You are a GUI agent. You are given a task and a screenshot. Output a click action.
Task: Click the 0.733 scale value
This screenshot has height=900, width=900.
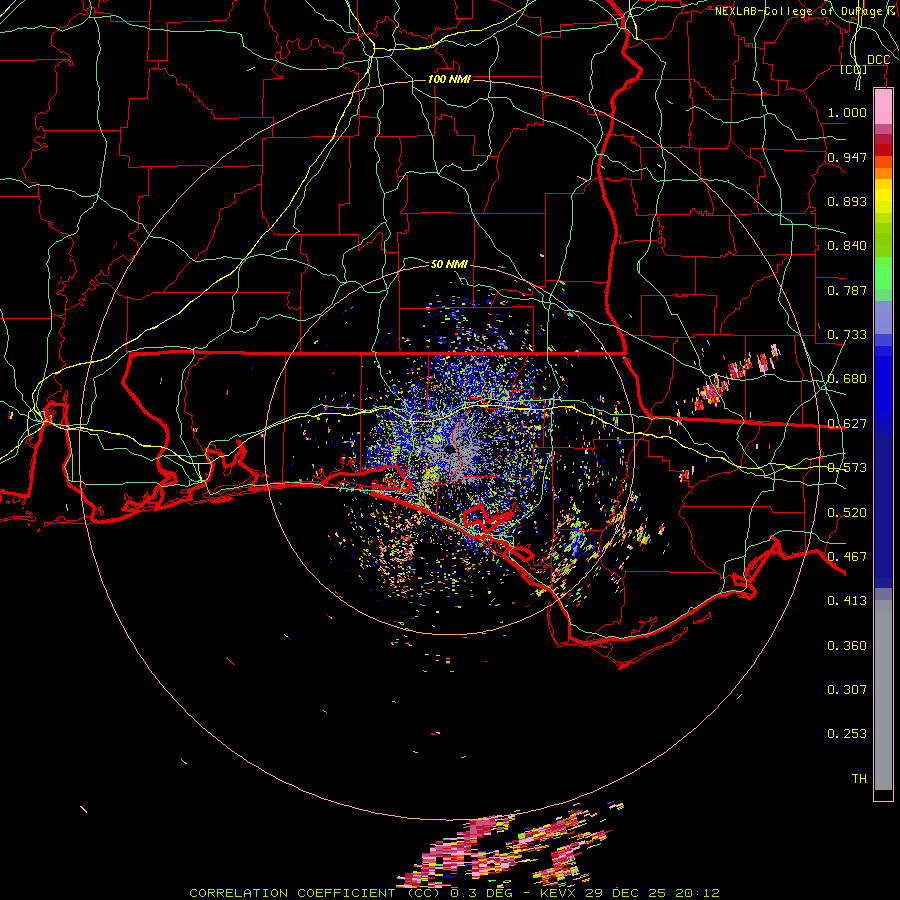pos(847,335)
